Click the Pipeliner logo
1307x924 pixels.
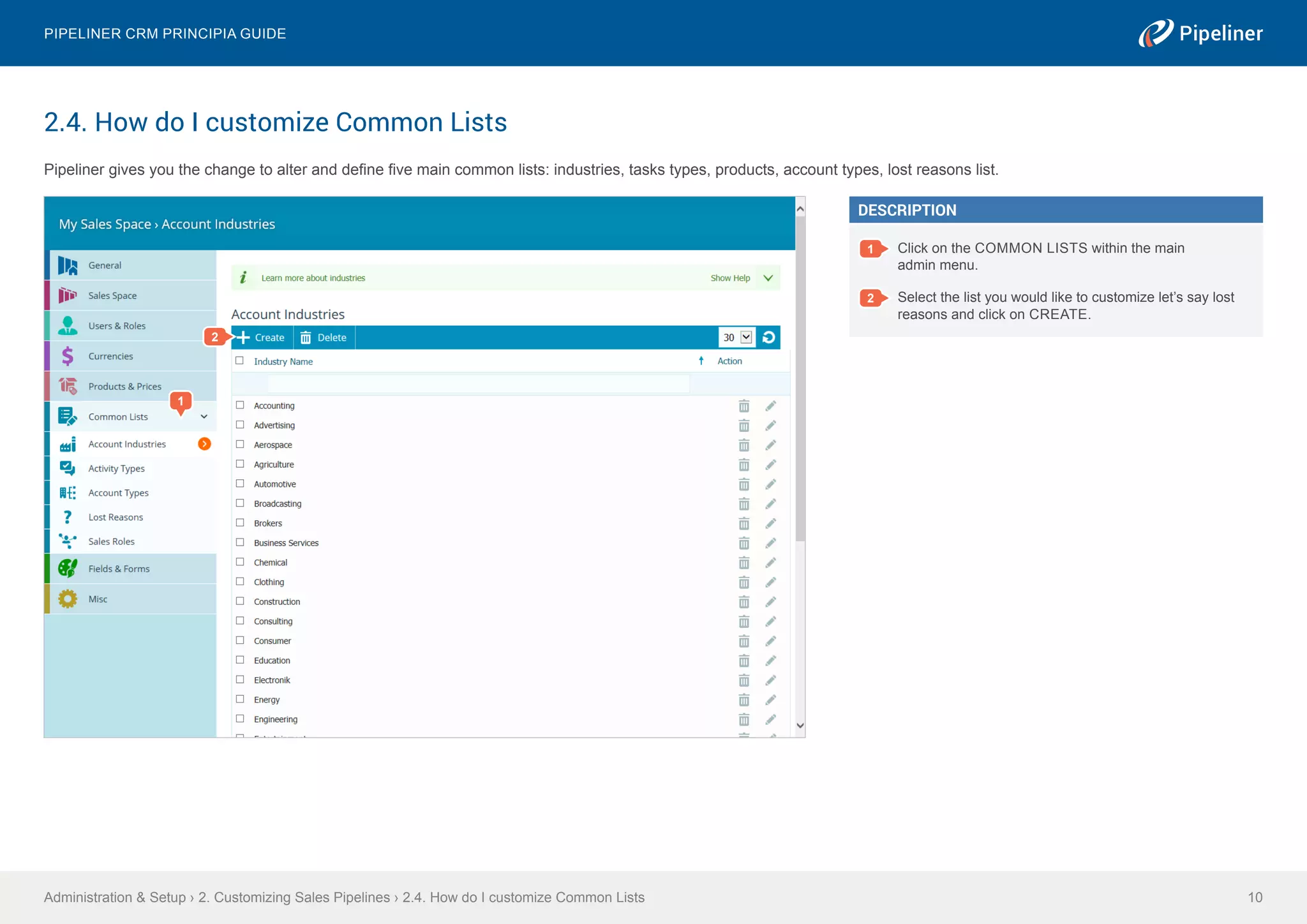[1200, 33]
